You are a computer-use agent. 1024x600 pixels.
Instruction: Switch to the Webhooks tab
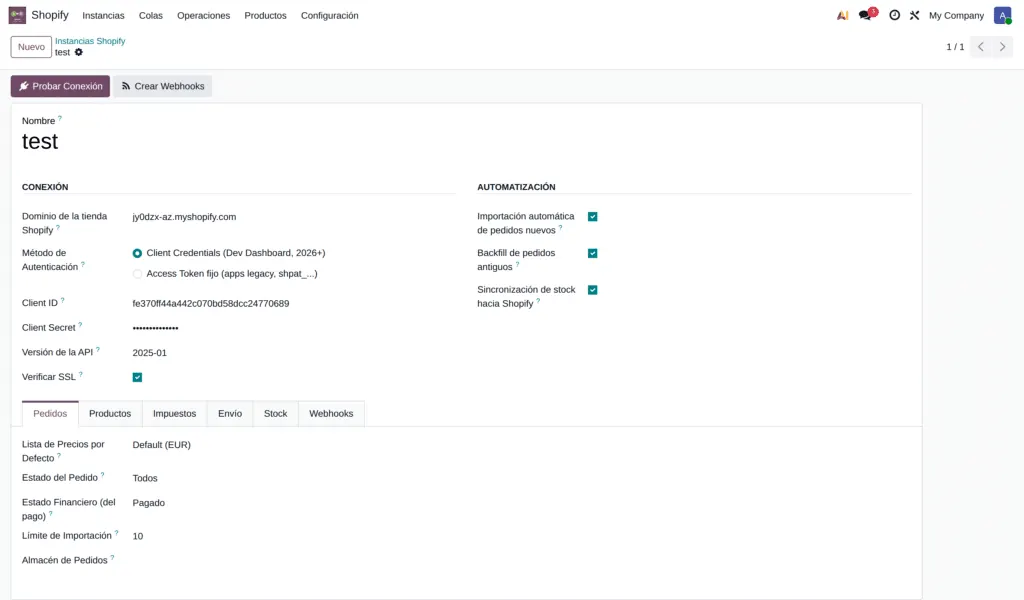point(331,413)
